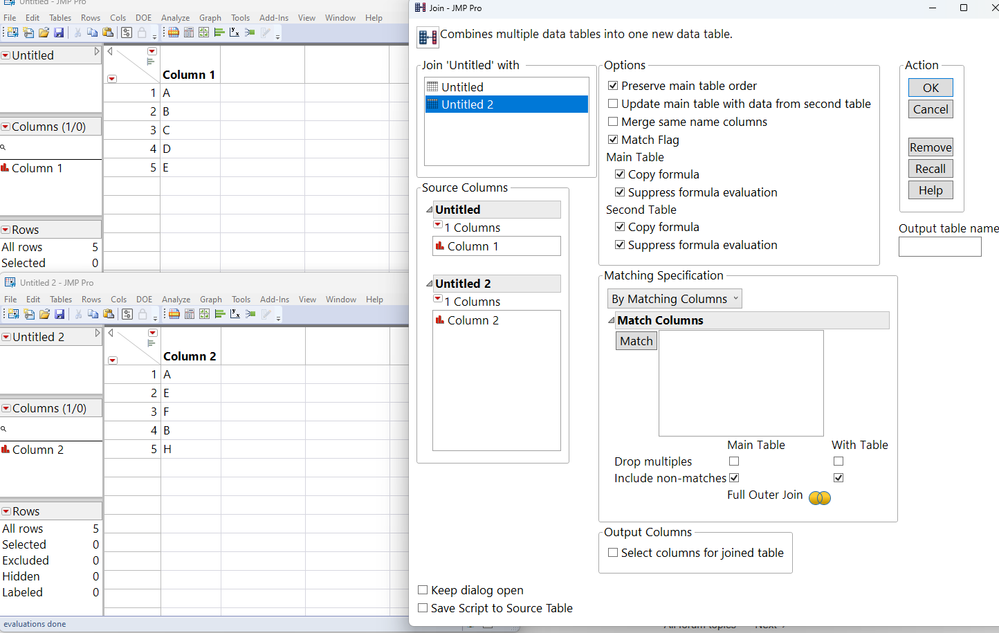This screenshot has height=633, width=999.
Task: Open Analyze menu in Untitled 2 window
Action: (x=176, y=299)
